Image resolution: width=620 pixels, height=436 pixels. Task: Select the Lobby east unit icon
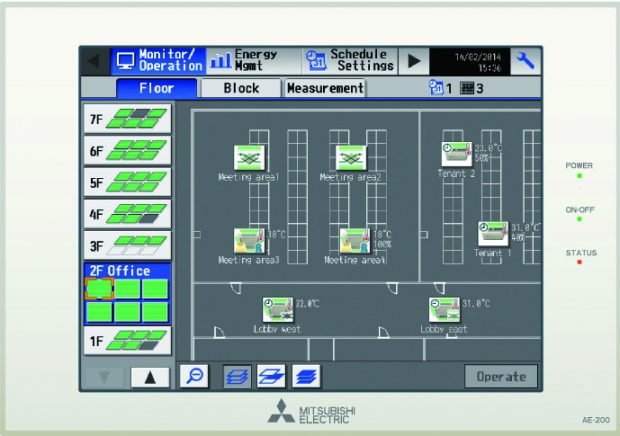coord(444,310)
